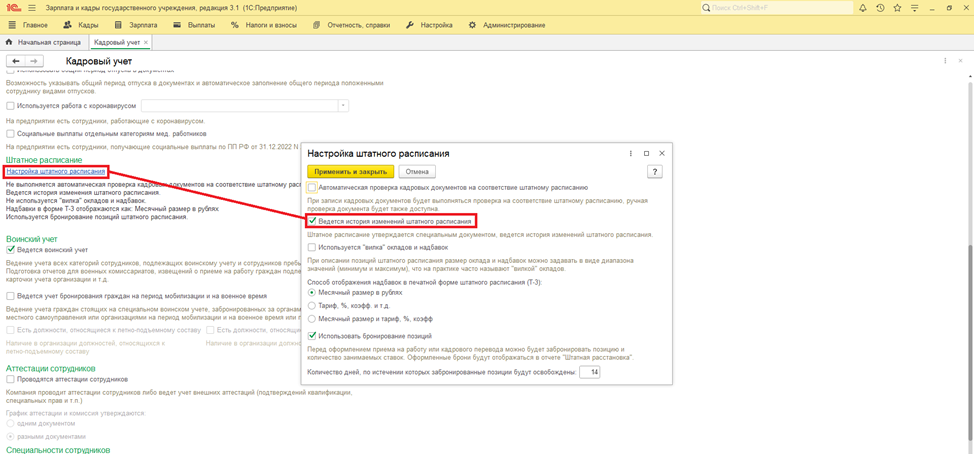Image resolution: width=974 pixels, height=454 pixels.
Task: Select Тариф, %, коэфф. и т.д. option
Action: (x=312, y=305)
